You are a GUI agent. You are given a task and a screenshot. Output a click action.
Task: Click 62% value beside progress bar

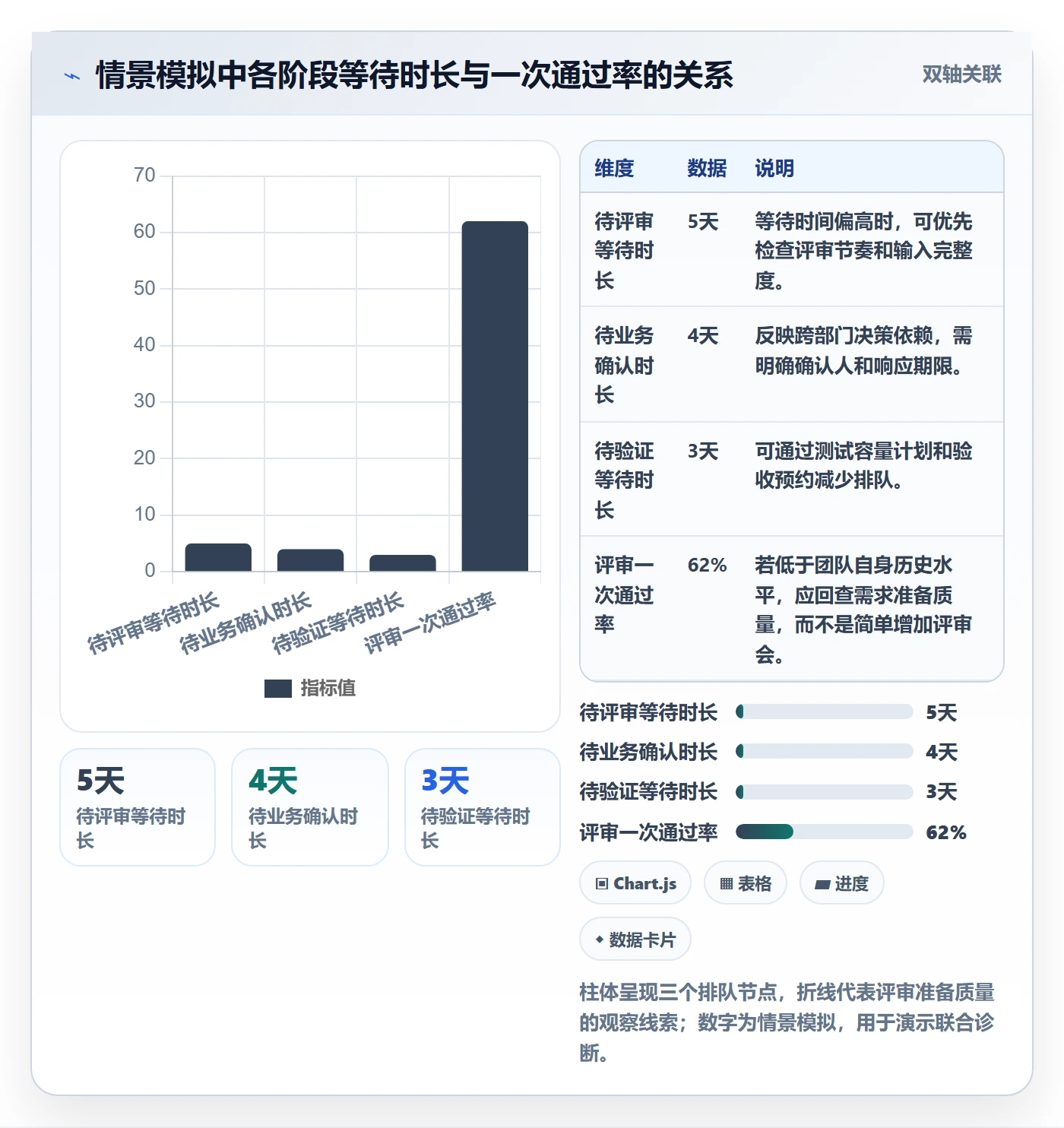point(946,832)
